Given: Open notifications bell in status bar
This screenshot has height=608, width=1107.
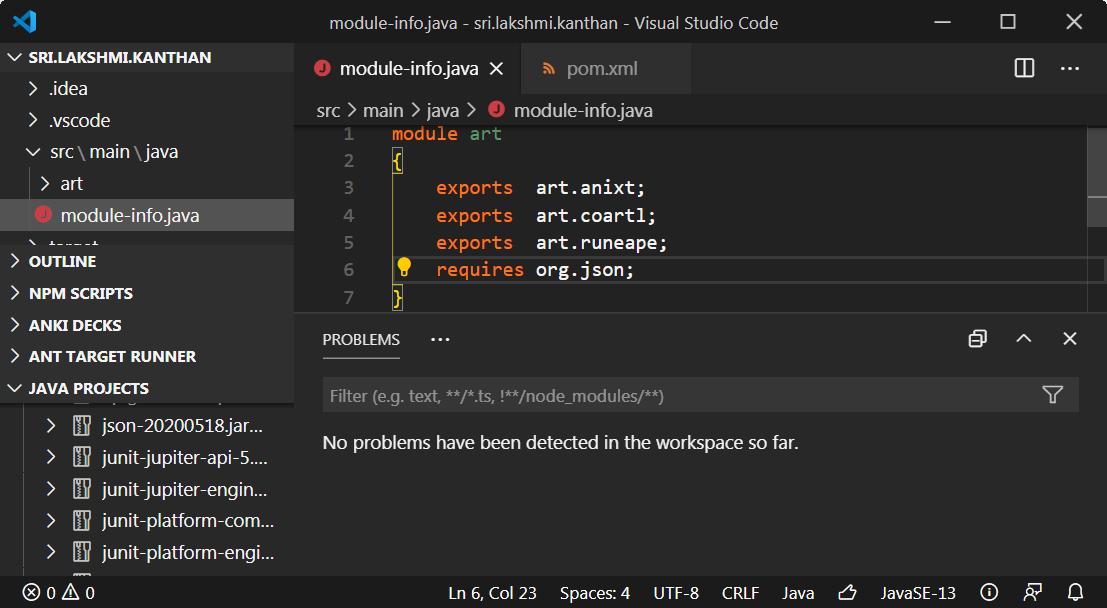Looking at the screenshot, I should (x=1075, y=592).
